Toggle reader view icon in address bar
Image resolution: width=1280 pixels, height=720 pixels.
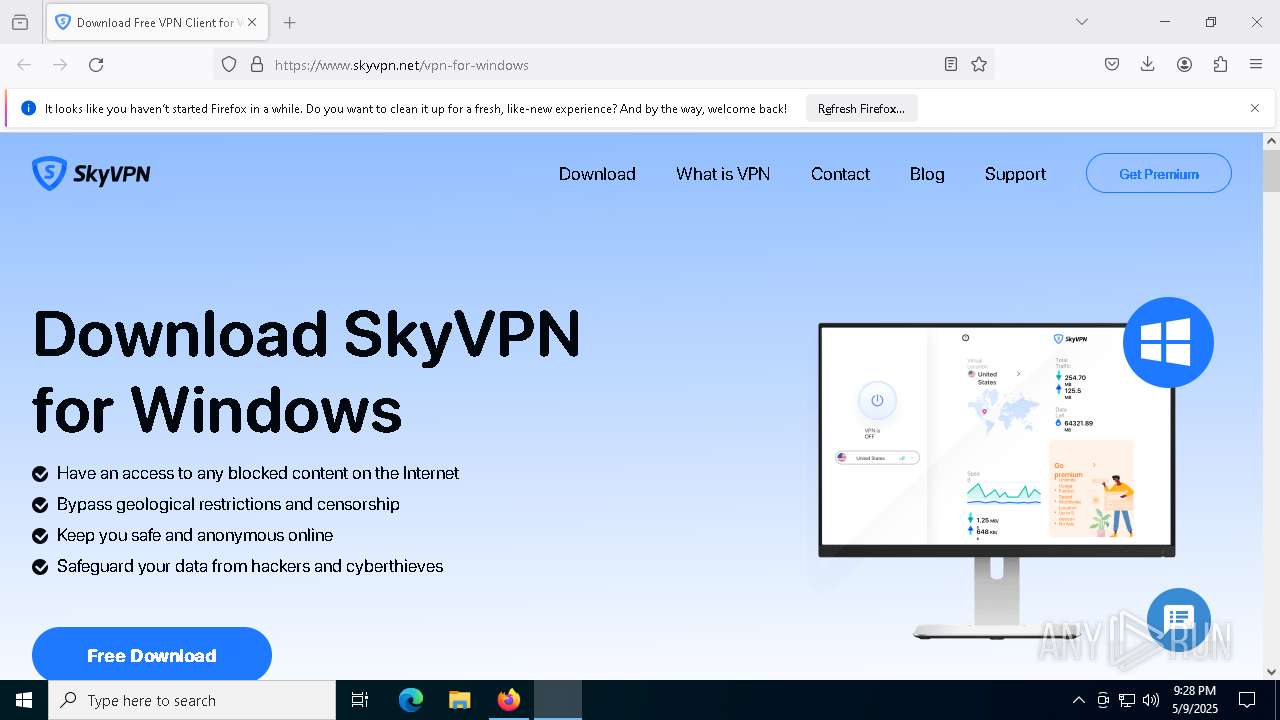951,64
